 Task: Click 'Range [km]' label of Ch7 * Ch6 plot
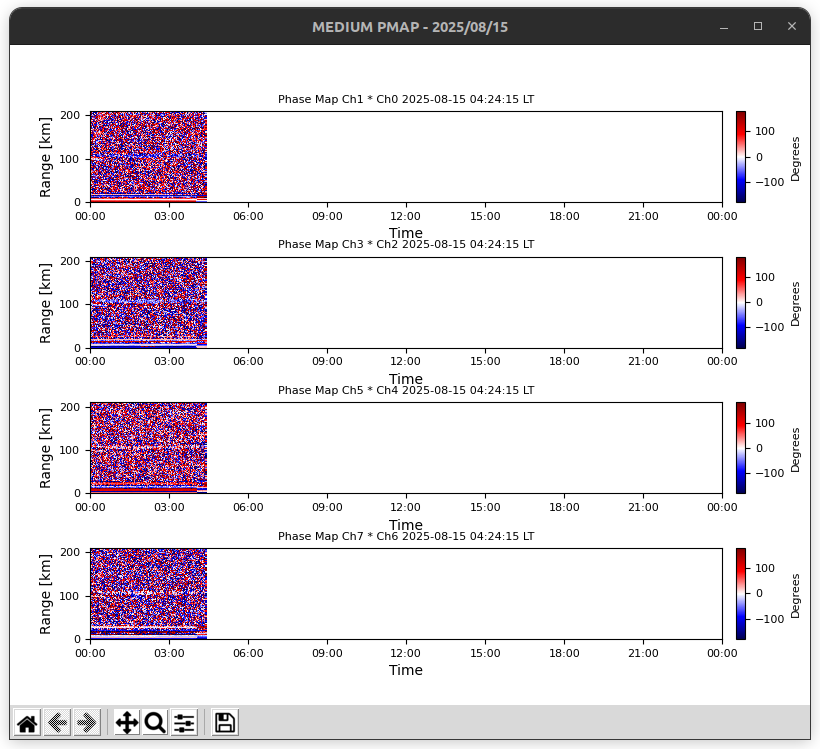pyautogui.click(x=45, y=594)
